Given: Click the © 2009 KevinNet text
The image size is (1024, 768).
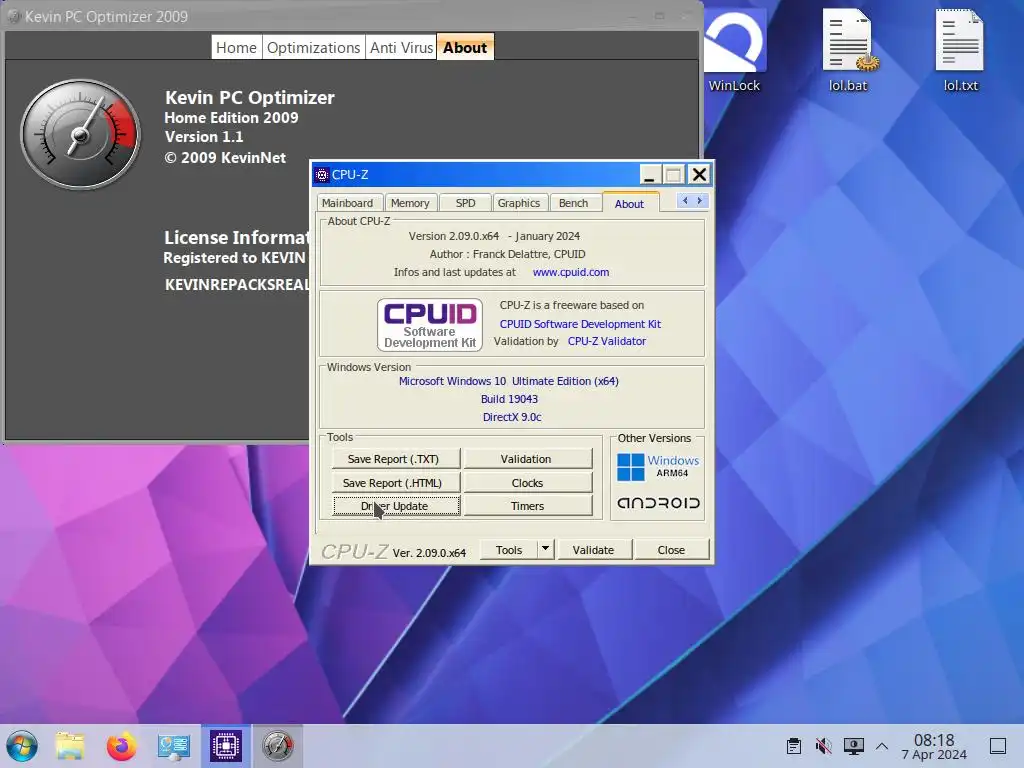Looking at the screenshot, I should click(x=225, y=157).
